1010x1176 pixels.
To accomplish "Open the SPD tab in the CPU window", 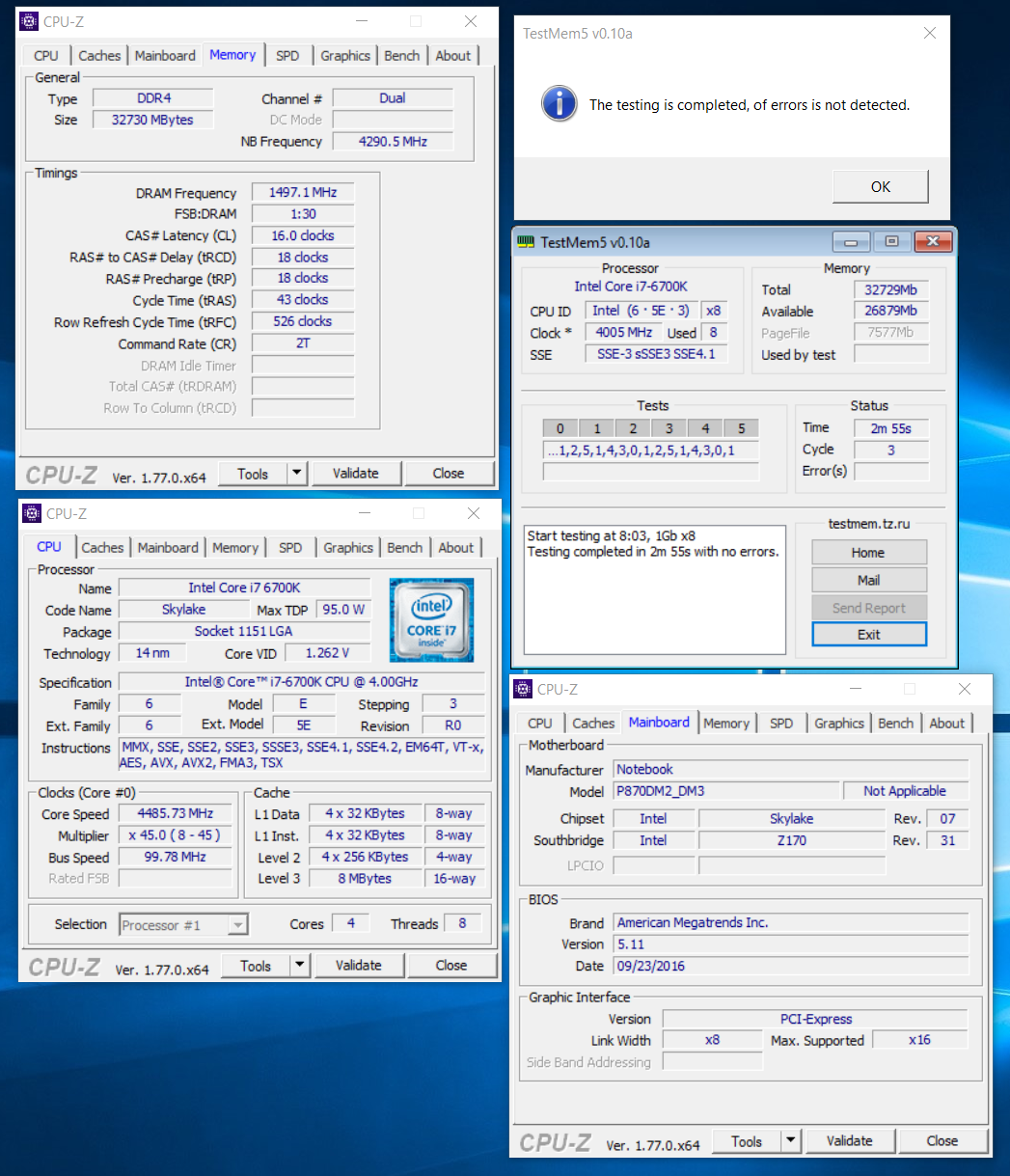I will pyautogui.click(x=290, y=548).
